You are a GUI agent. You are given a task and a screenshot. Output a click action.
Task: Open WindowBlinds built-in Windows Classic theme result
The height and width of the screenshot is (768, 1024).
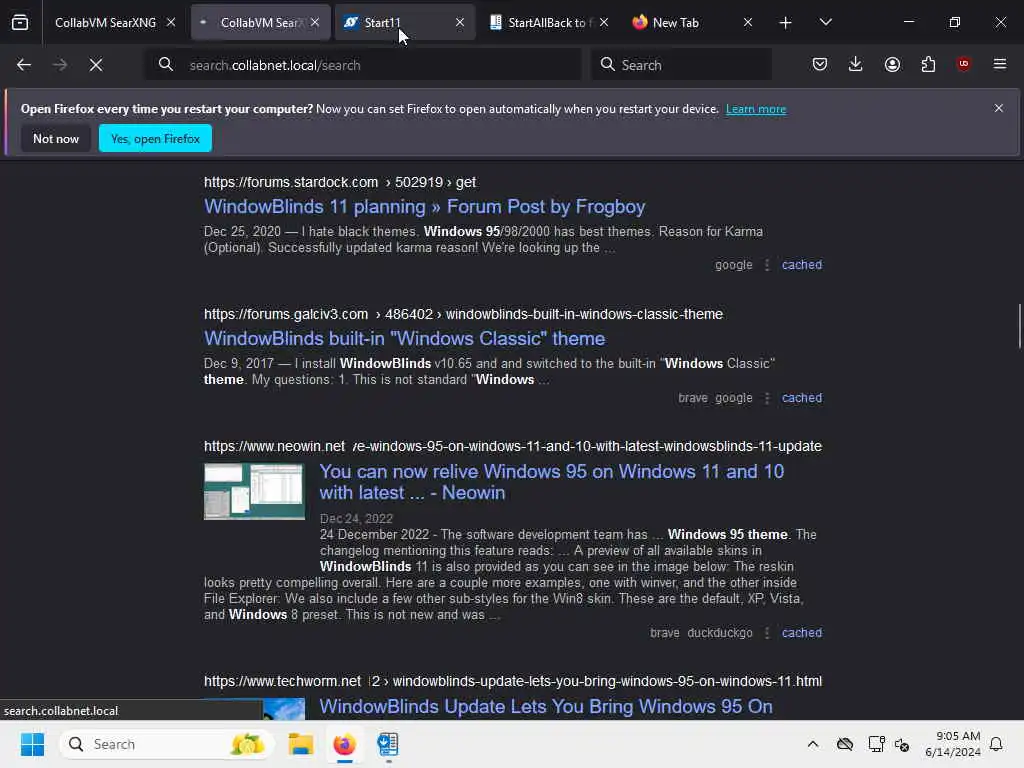coord(404,338)
